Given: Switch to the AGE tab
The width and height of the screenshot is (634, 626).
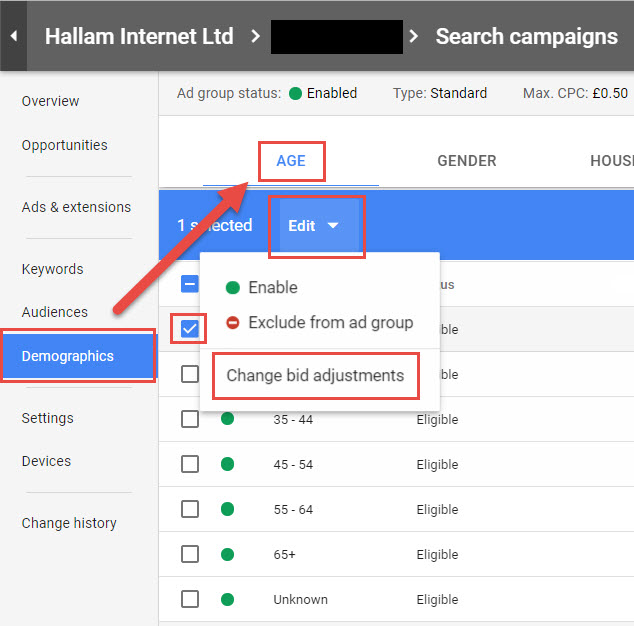Looking at the screenshot, I should (291, 161).
